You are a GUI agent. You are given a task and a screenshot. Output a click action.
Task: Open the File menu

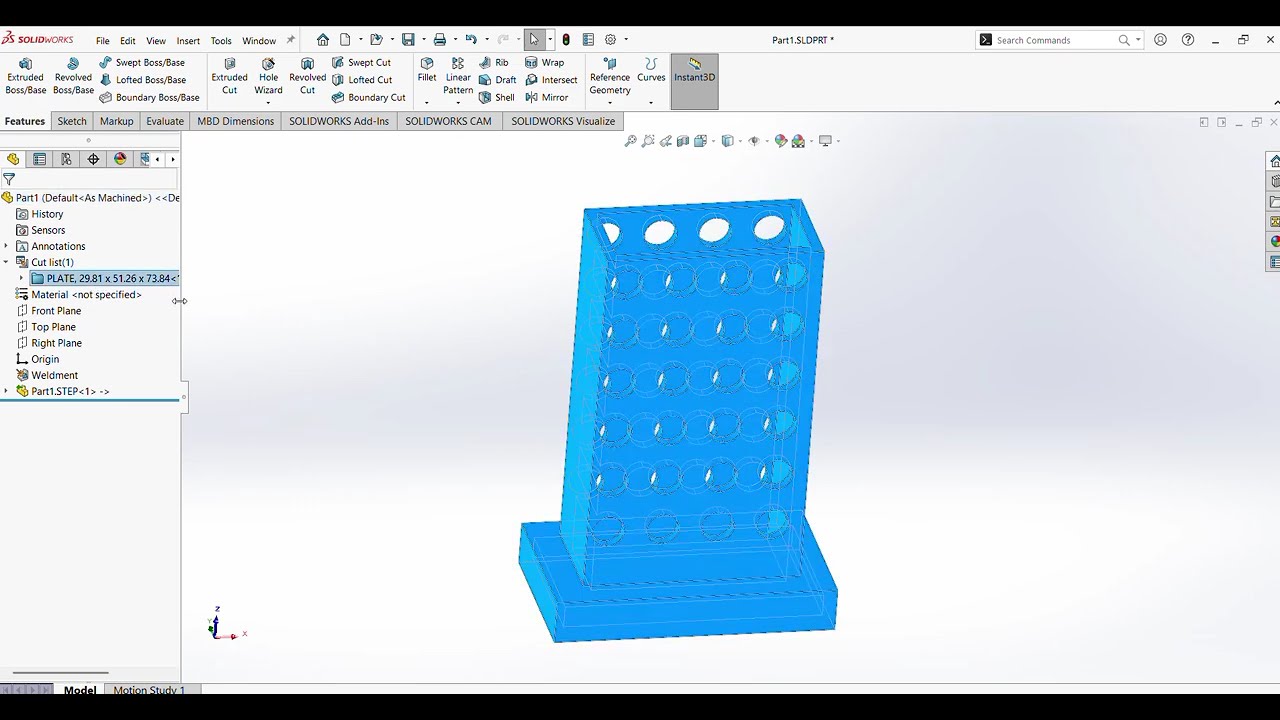point(103,41)
